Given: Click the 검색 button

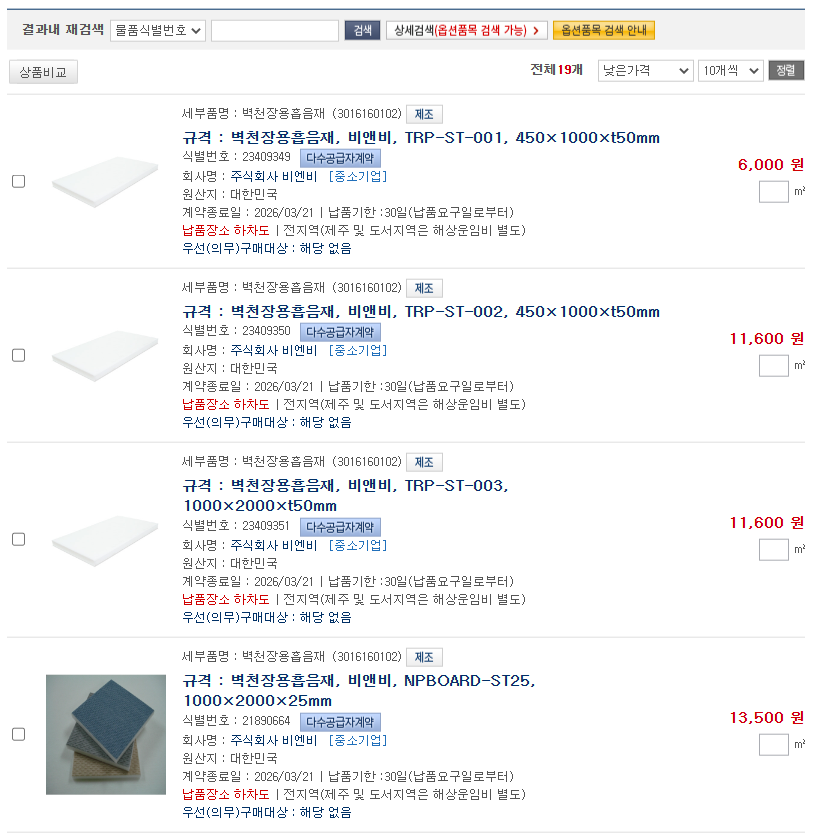Looking at the screenshot, I should coord(362,30).
